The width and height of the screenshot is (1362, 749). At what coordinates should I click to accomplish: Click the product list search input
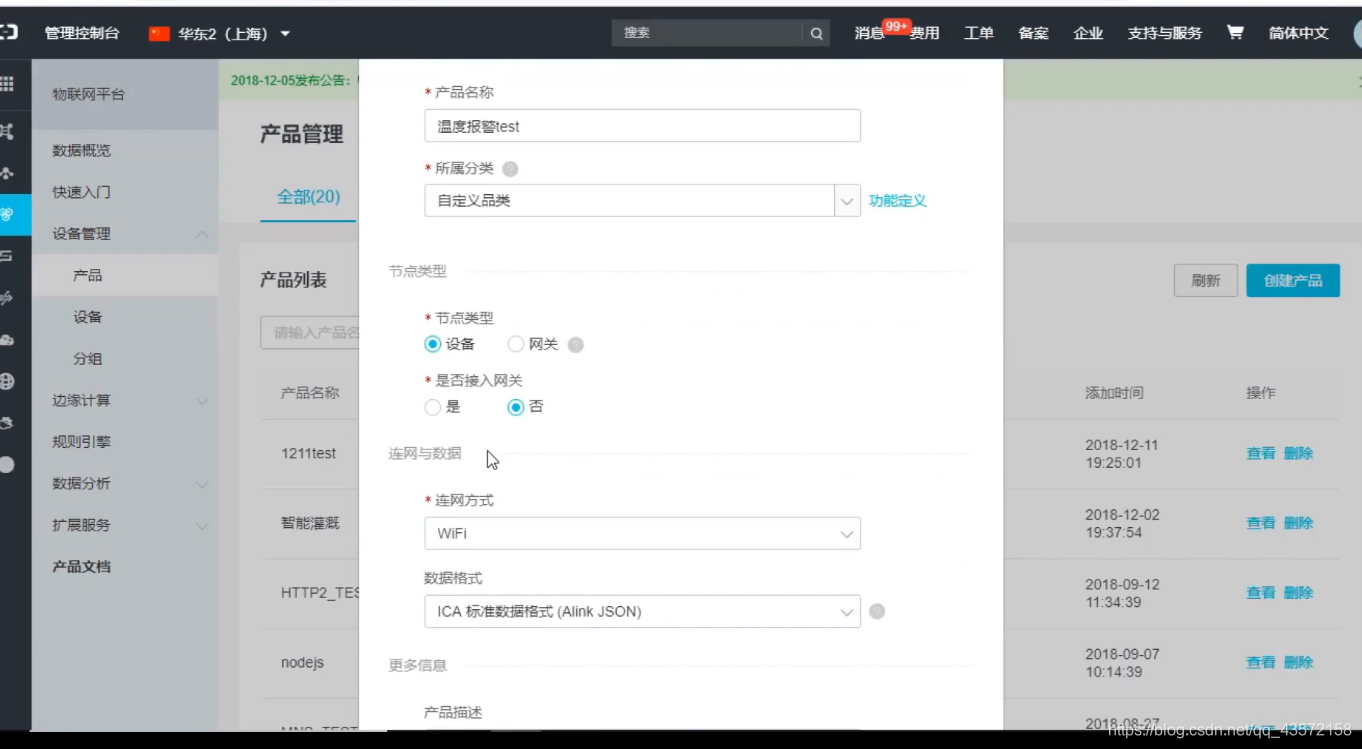[x=310, y=333]
